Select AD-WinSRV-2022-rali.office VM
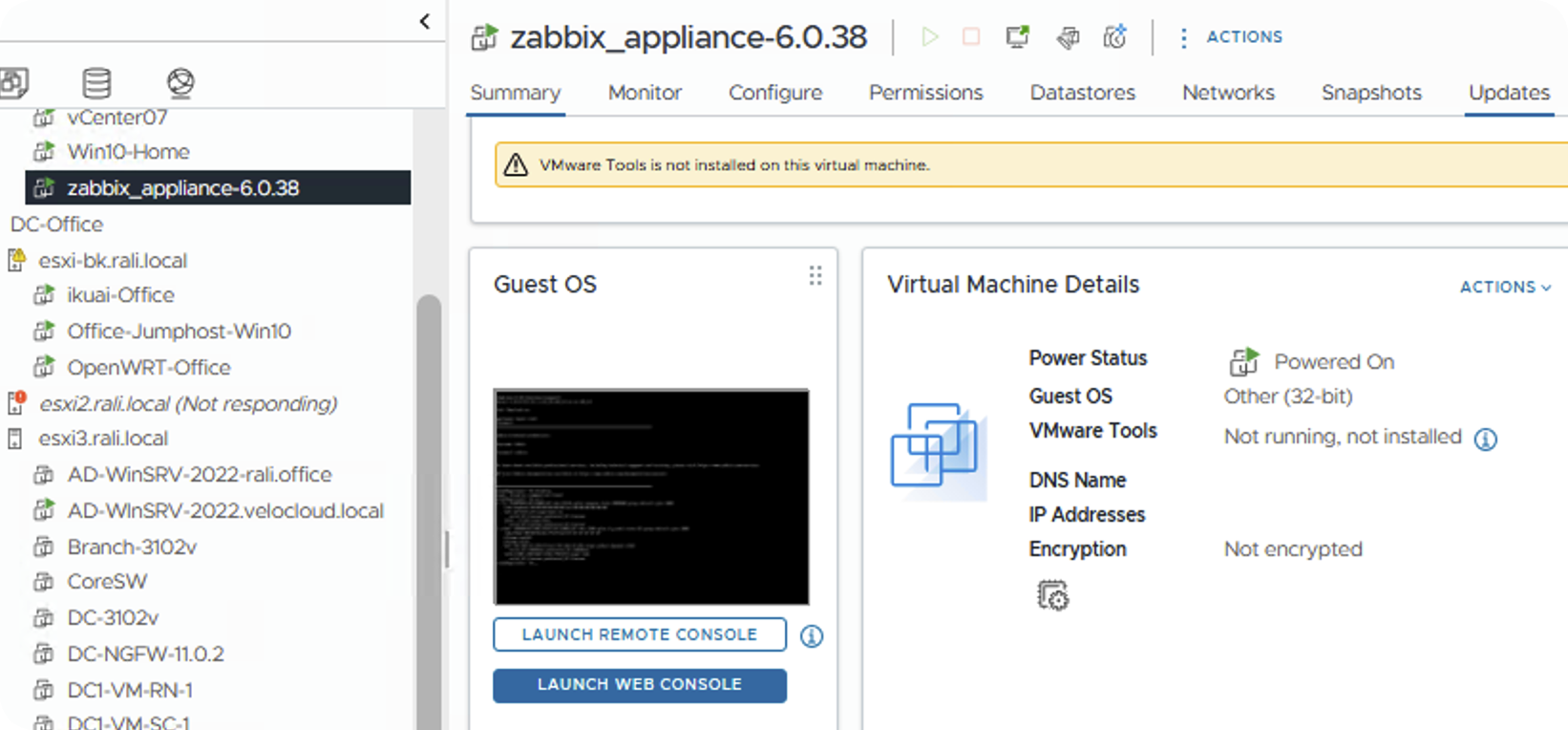Viewport: 1568px width, 730px height. point(199,475)
